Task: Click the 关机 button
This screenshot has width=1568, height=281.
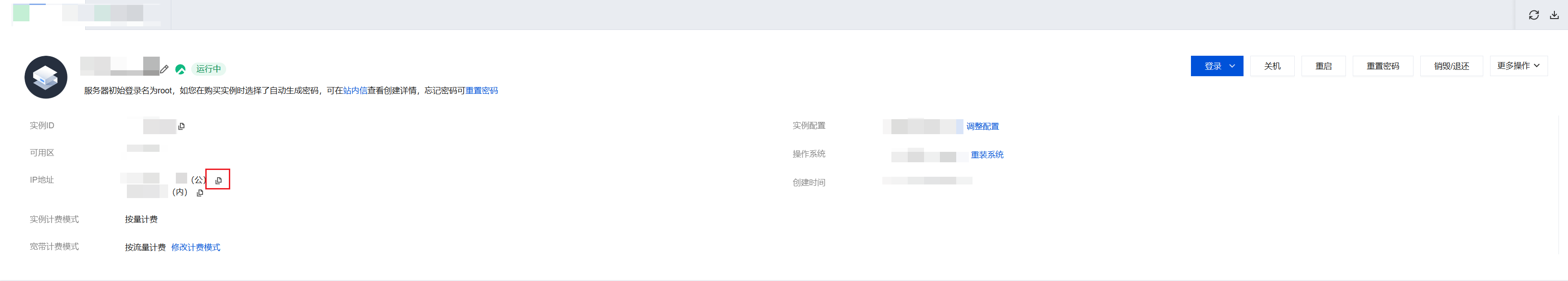Action: click(1272, 66)
